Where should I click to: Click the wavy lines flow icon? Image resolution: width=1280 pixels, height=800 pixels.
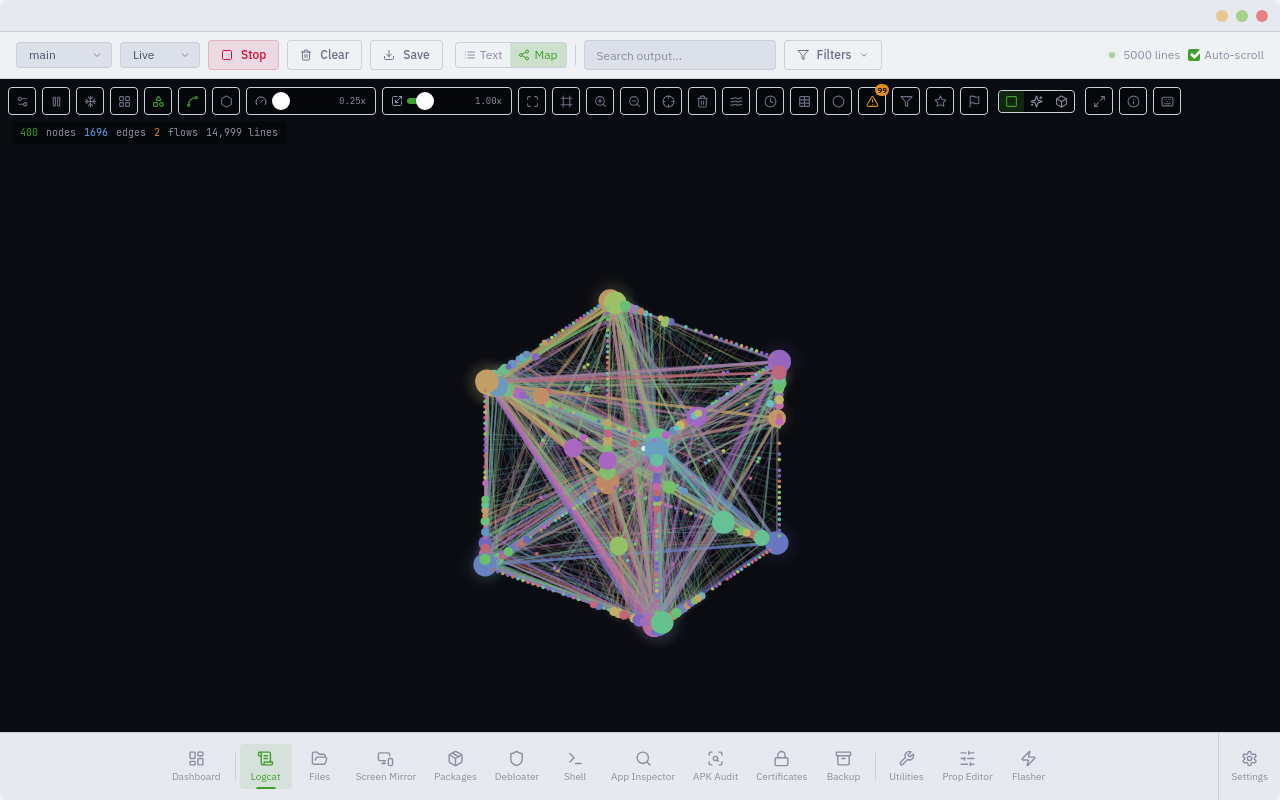(x=736, y=101)
